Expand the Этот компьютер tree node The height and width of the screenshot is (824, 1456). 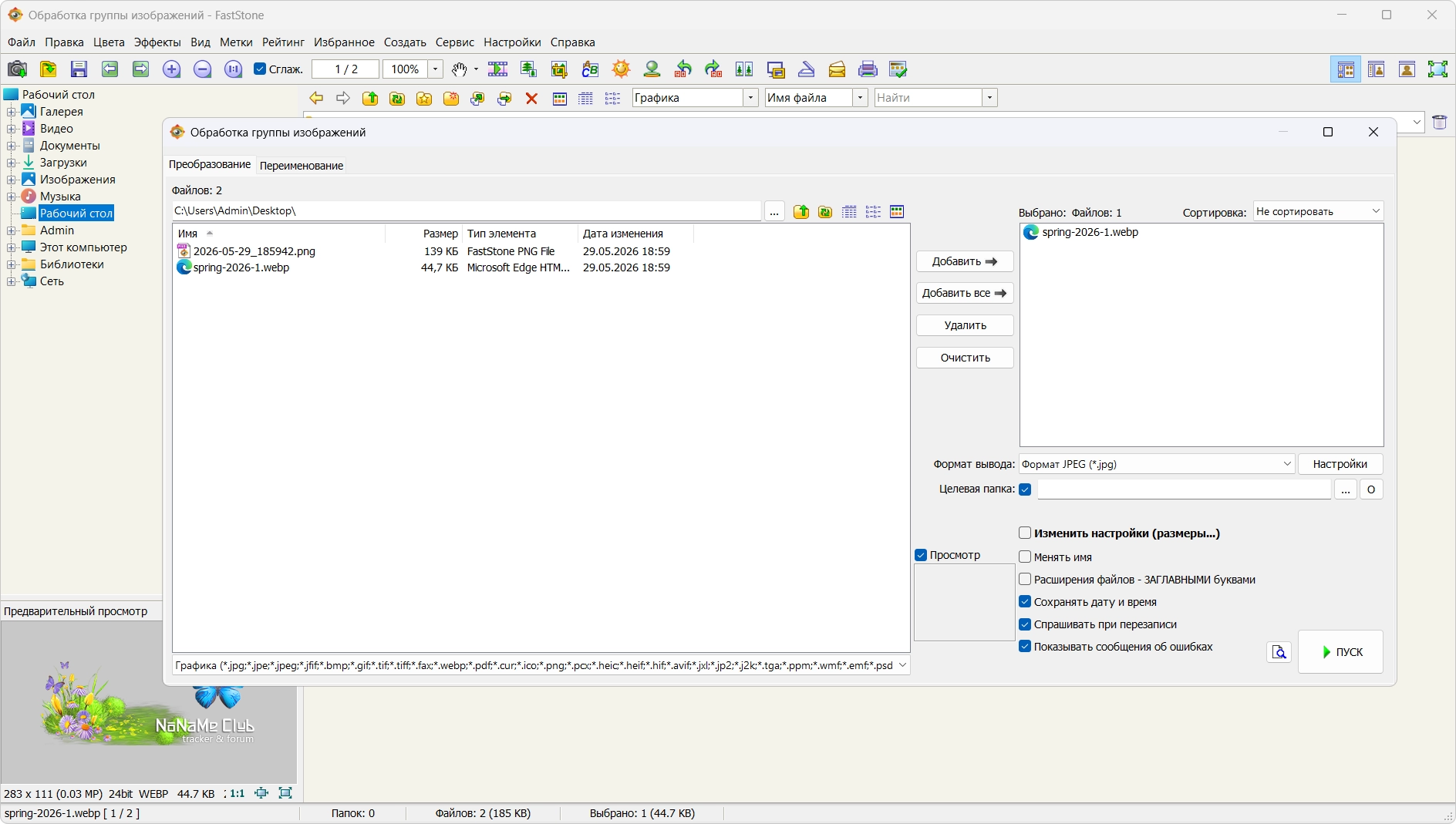(x=12, y=247)
